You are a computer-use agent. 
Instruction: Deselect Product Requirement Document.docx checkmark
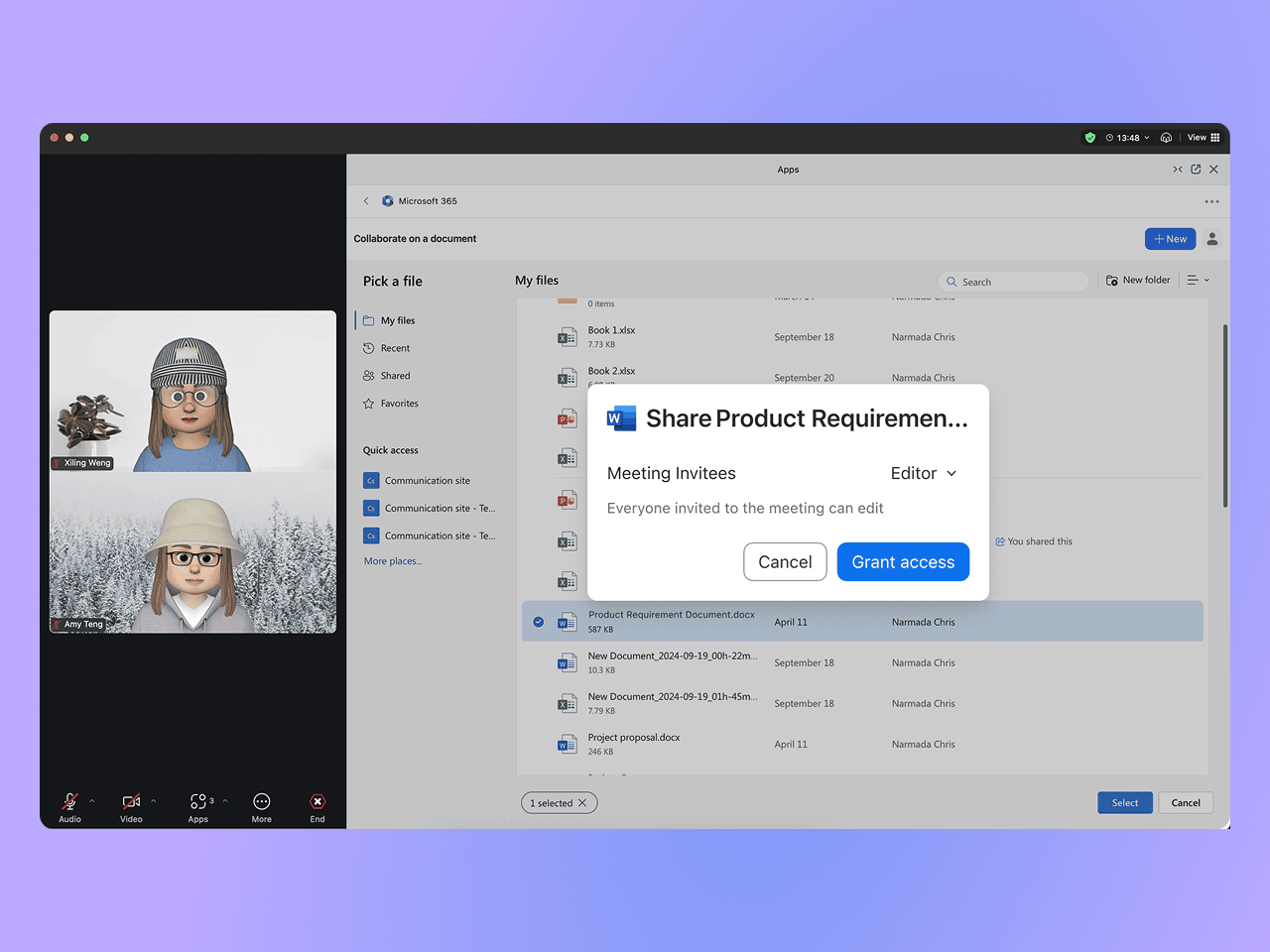538,622
